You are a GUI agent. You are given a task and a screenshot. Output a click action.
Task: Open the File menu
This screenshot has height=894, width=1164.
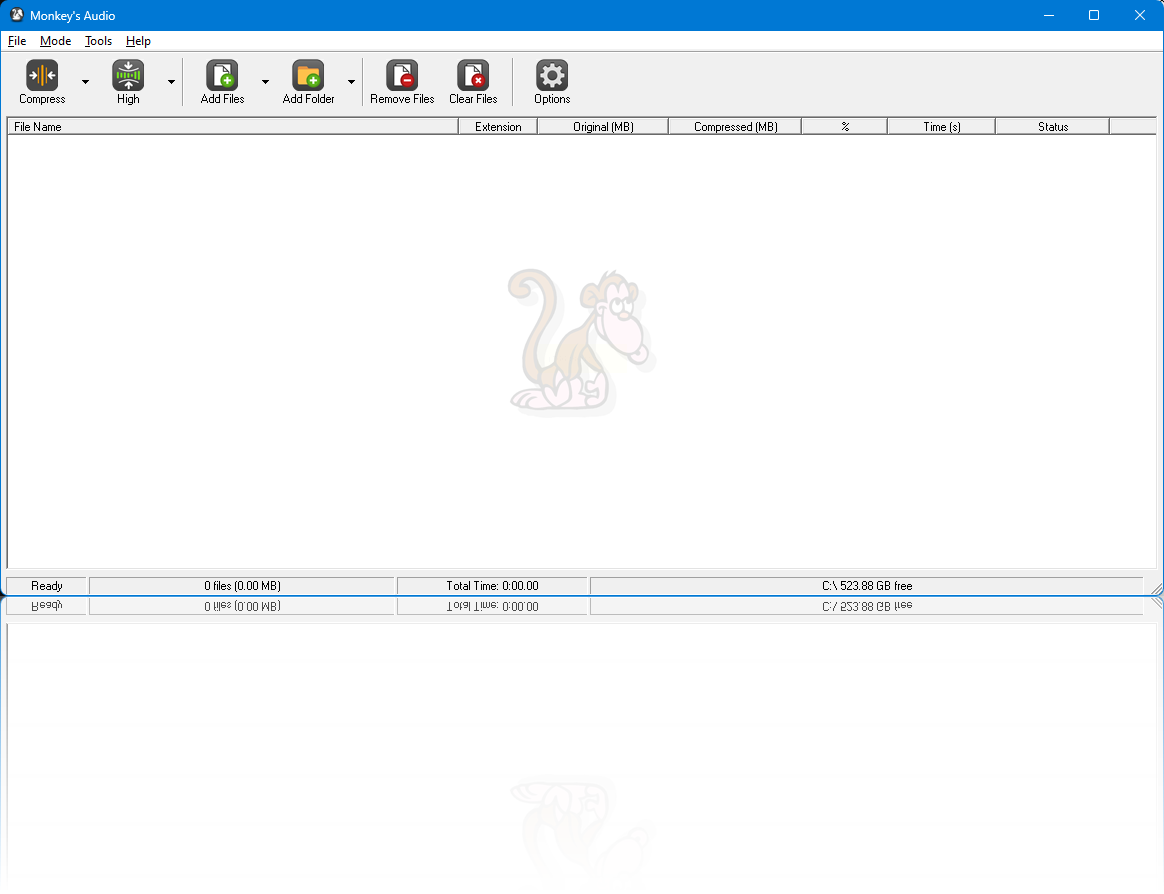pyautogui.click(x=17, y=41)
